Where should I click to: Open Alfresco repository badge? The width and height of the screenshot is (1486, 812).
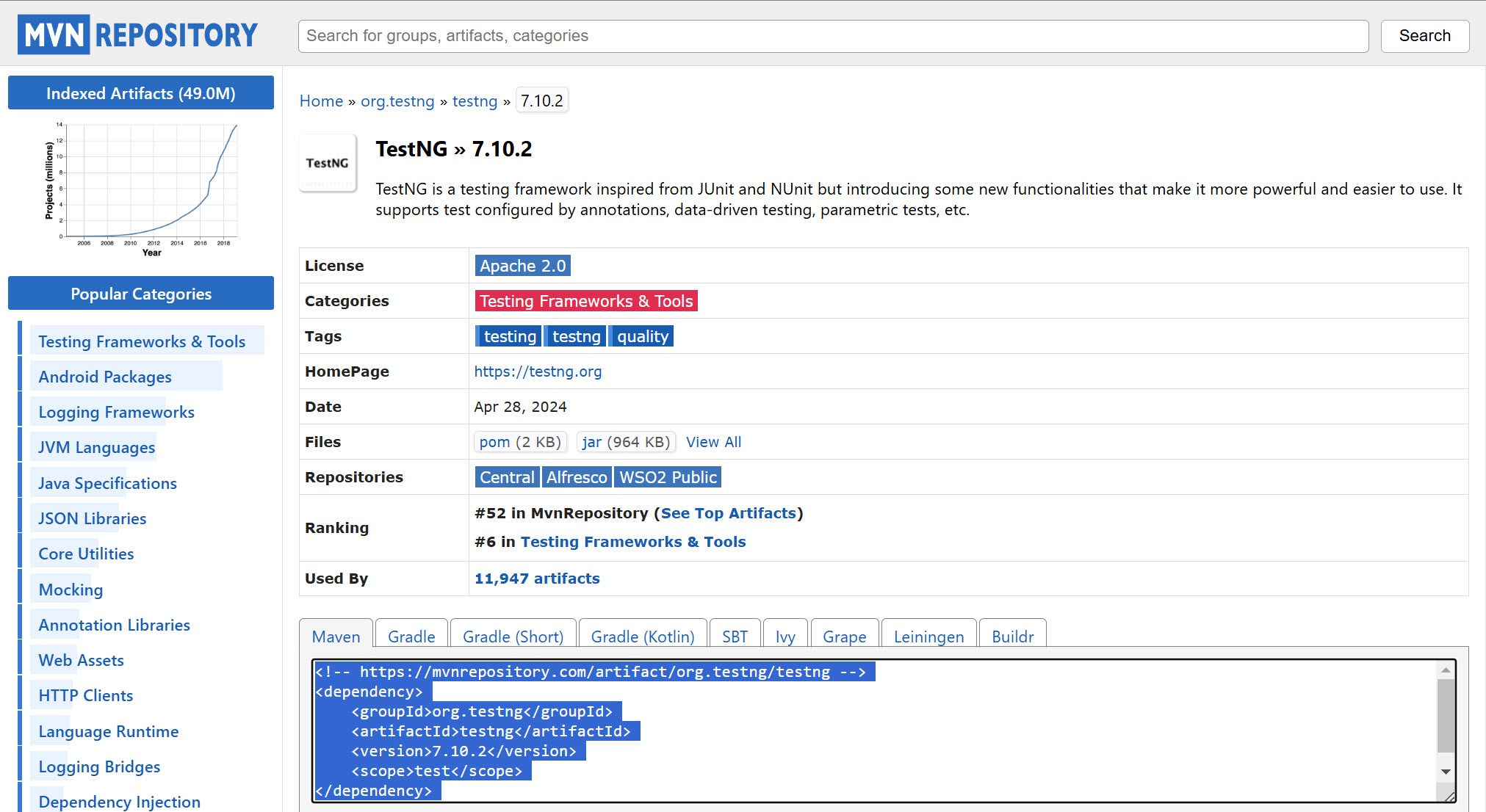[x=577, y=477]
